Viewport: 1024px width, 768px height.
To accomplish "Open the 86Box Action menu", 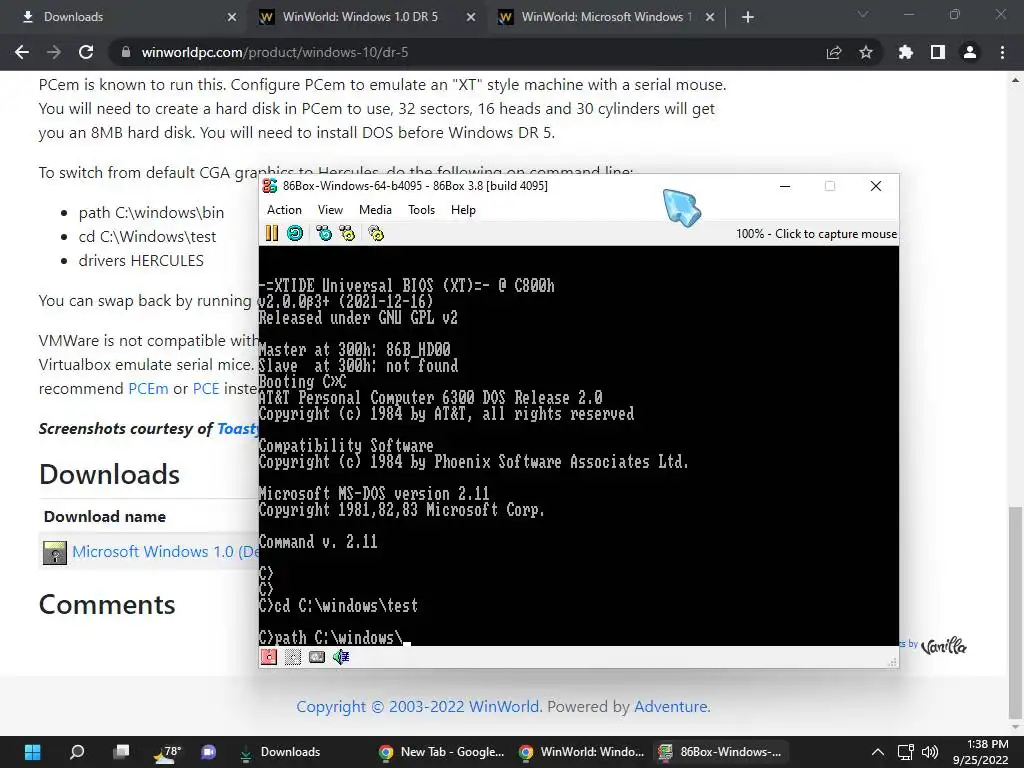I will coord(284,210).
